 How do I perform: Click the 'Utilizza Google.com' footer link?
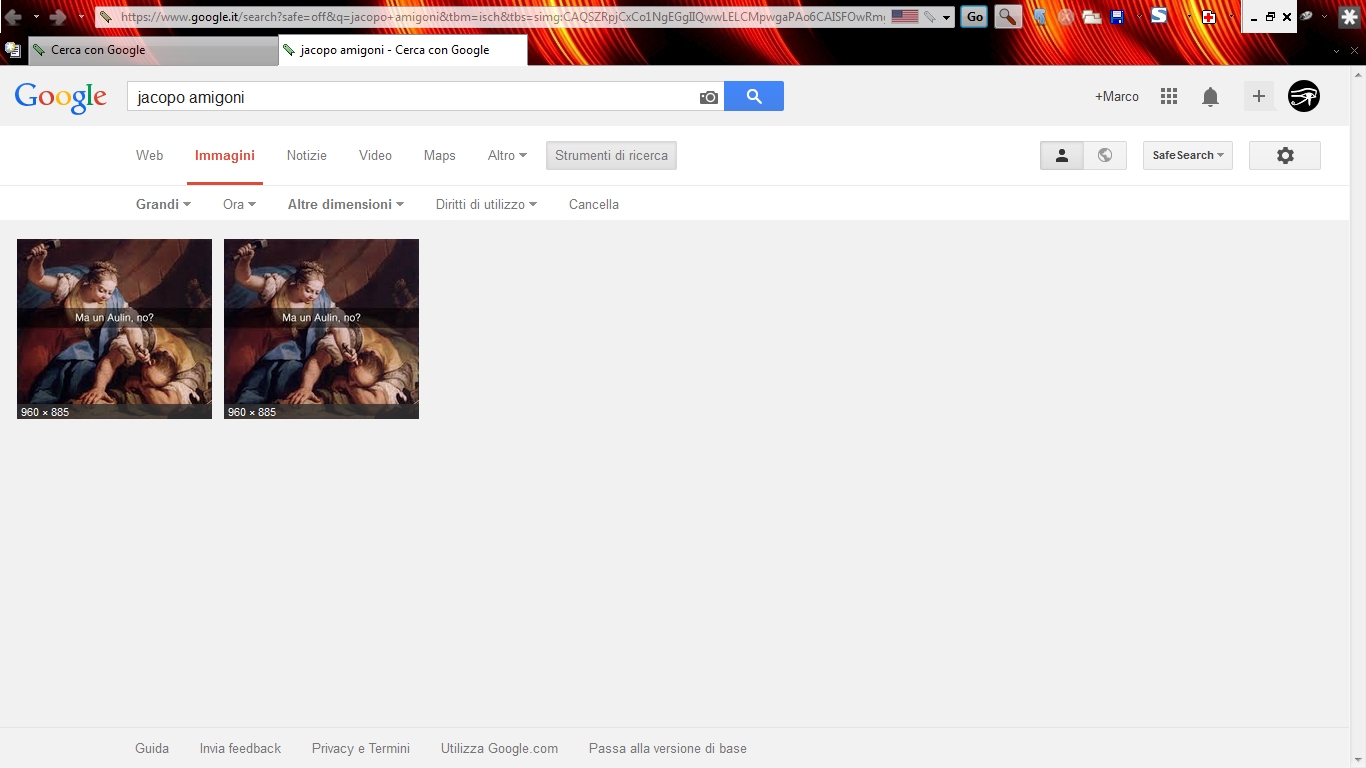click(x=499, y=748)
